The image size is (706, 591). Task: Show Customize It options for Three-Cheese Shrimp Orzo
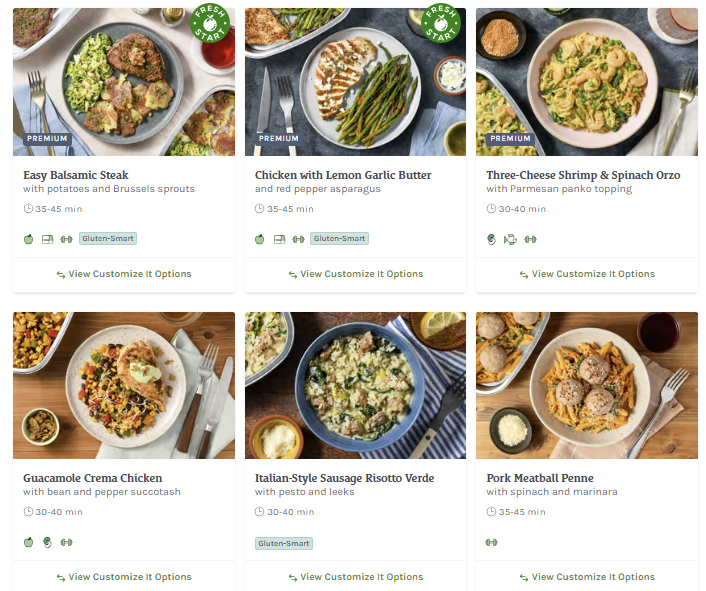click(x=587, y=274)
